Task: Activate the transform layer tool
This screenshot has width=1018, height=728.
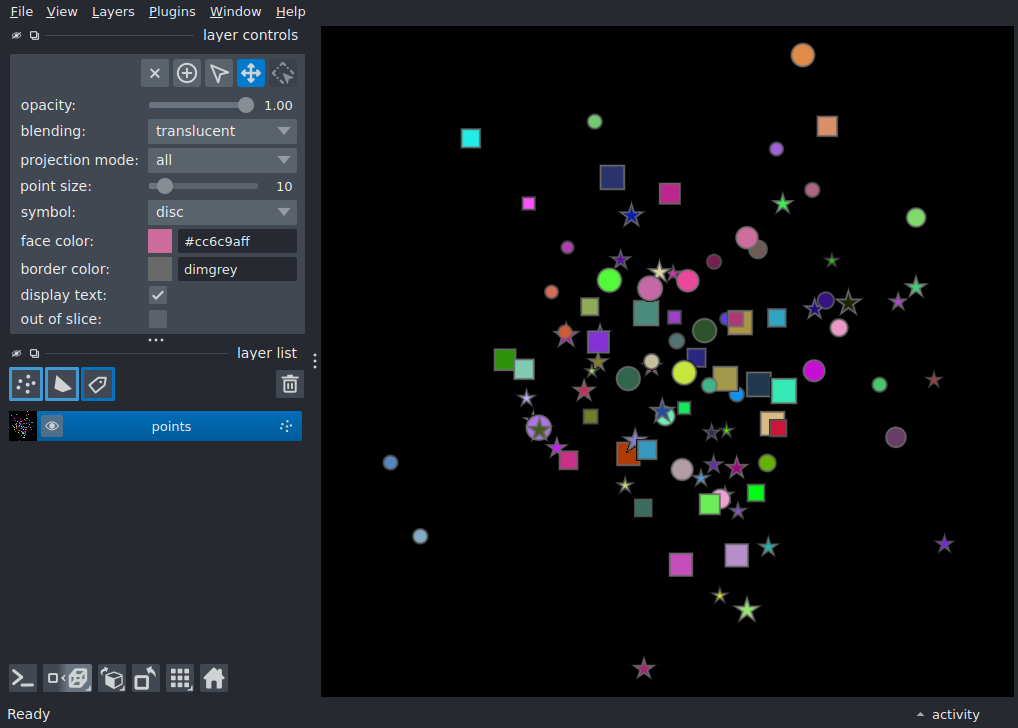Action: (283, 73)
